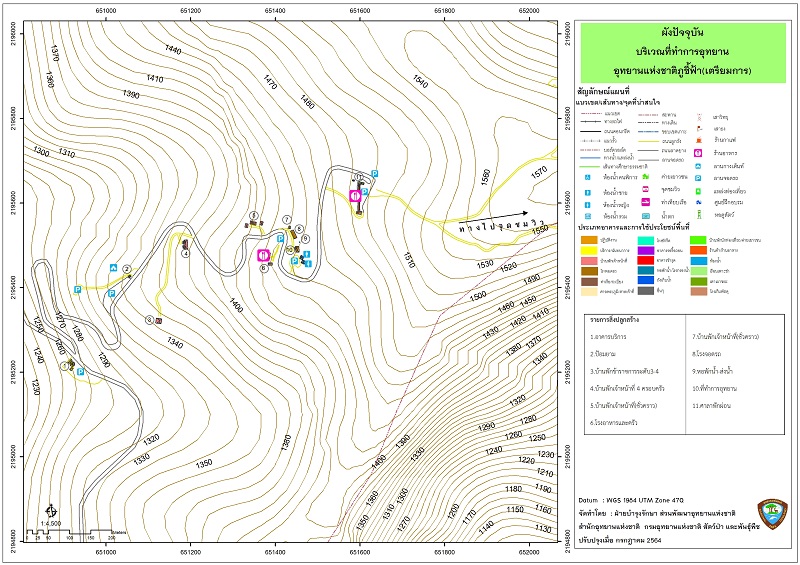Click the pink boat pier legend symbol
Viewport: 800px width, 565px height.
[x=645, y=202]
